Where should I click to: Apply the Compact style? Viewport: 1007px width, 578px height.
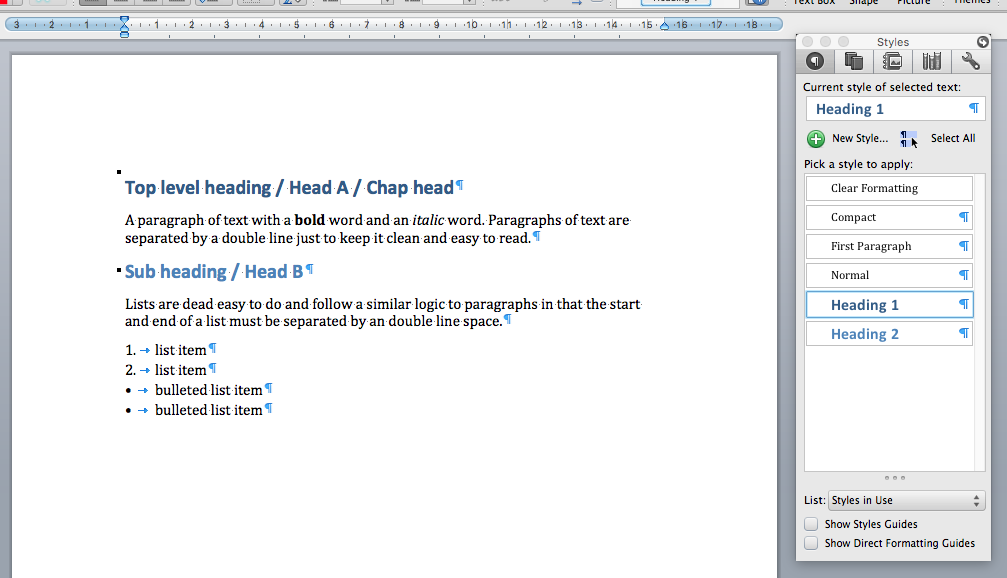click(889, 217)
